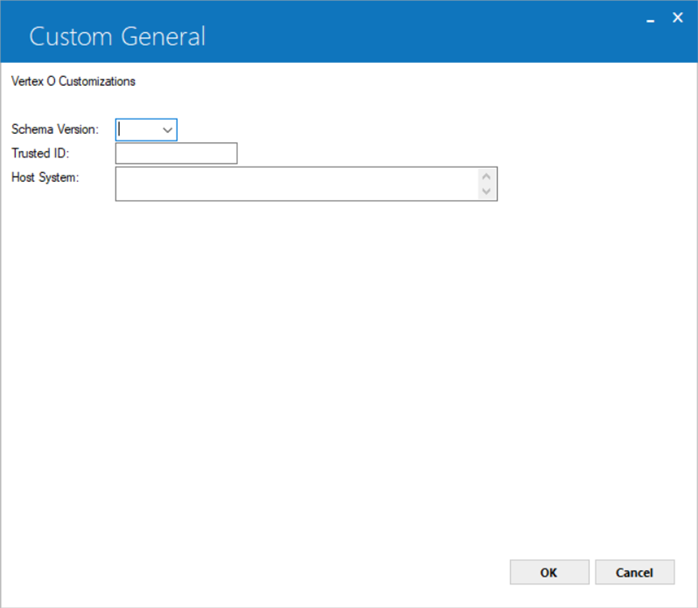Close the Custom General dialog
This screenshot has width=698, height=608.
678,18
